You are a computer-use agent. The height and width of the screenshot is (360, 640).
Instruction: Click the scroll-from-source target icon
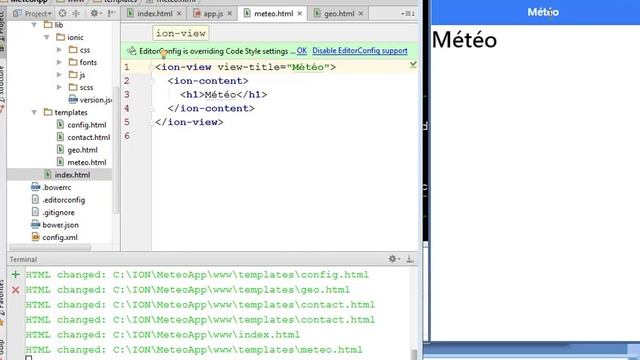(x=62, y=13)
